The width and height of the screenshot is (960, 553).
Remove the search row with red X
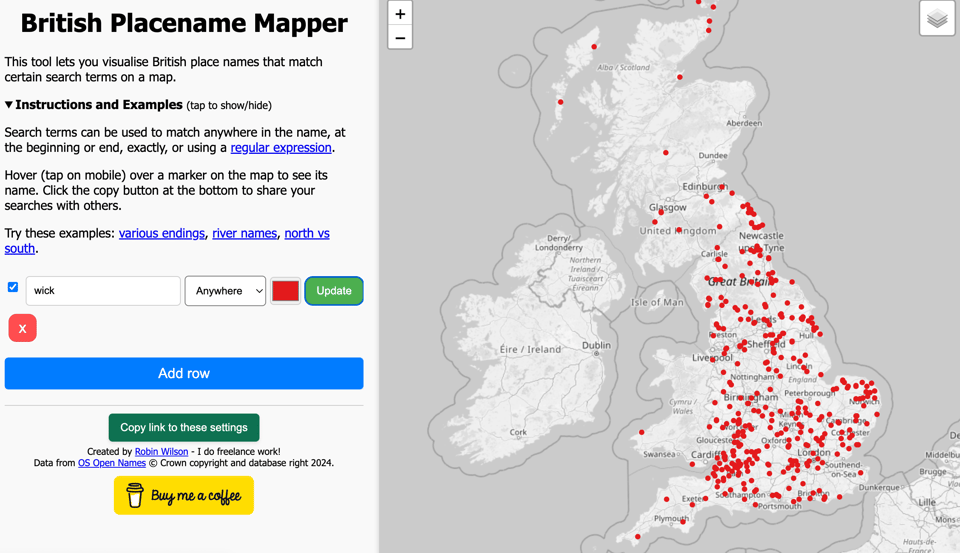point(22,328)
